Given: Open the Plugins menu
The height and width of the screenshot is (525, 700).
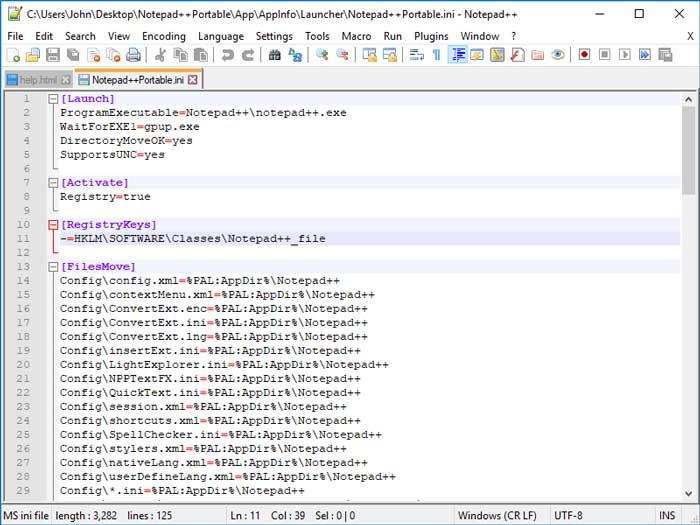Looking at the screenshot, I should 431,36.
